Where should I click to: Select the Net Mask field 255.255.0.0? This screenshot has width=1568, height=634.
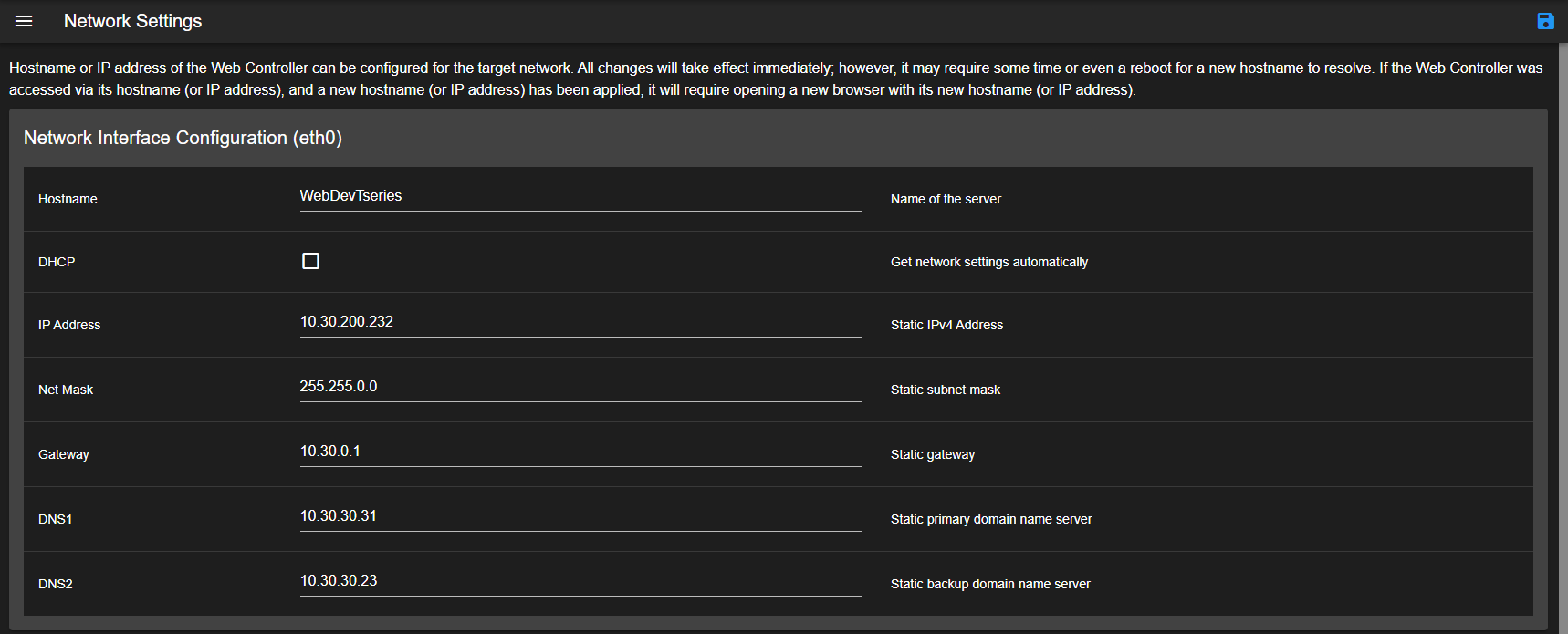580,388
